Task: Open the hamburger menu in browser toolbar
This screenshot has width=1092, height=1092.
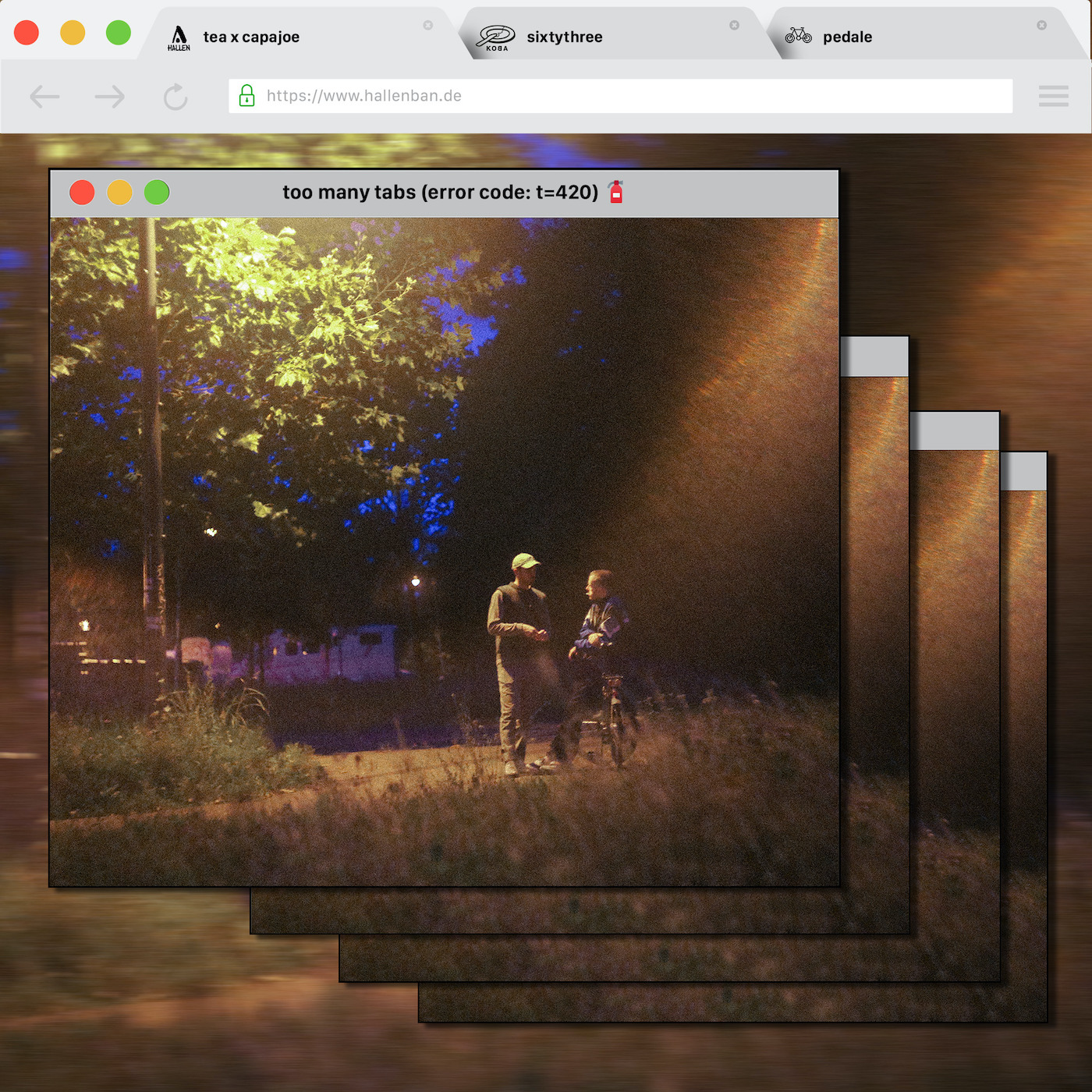Action: 1053,96
